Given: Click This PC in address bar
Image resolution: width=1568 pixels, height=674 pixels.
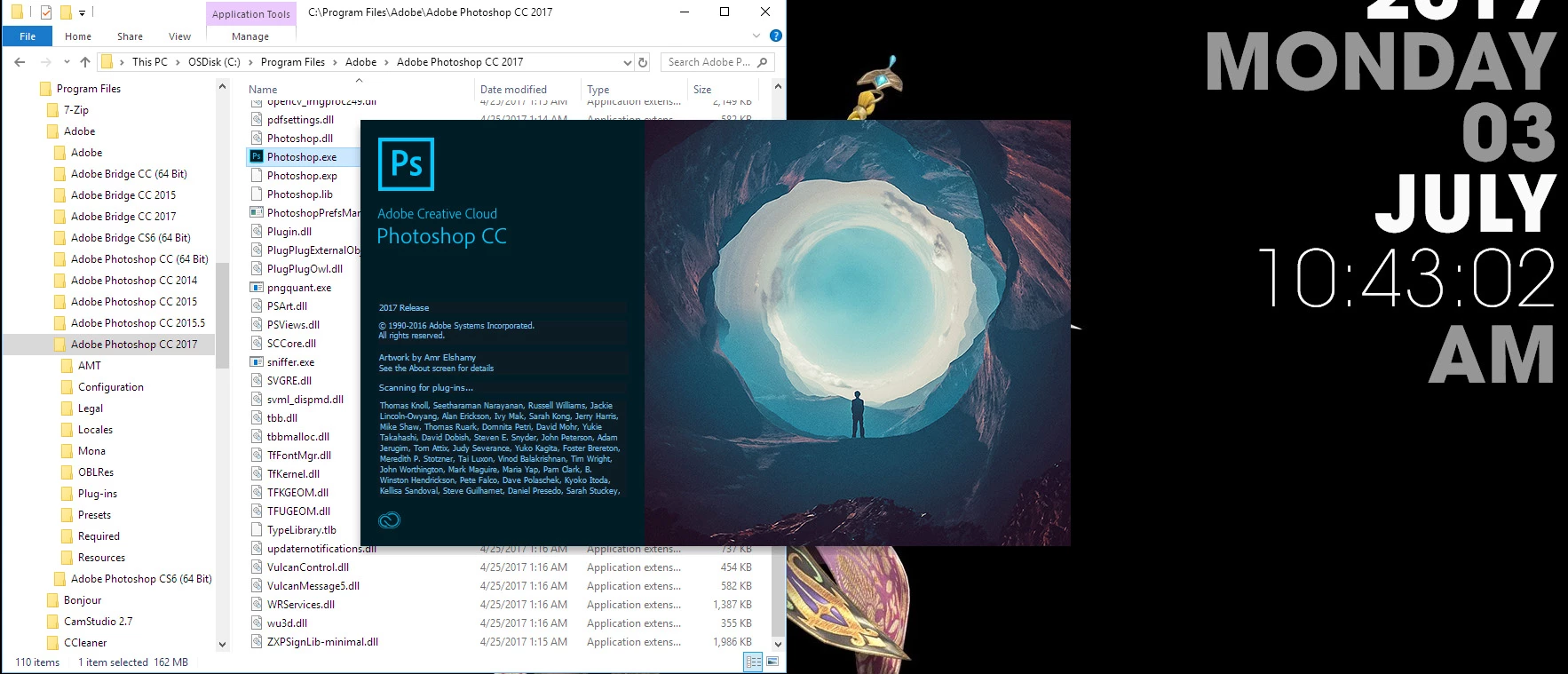Looking at the screenshot, I should (x=149, y=62).
